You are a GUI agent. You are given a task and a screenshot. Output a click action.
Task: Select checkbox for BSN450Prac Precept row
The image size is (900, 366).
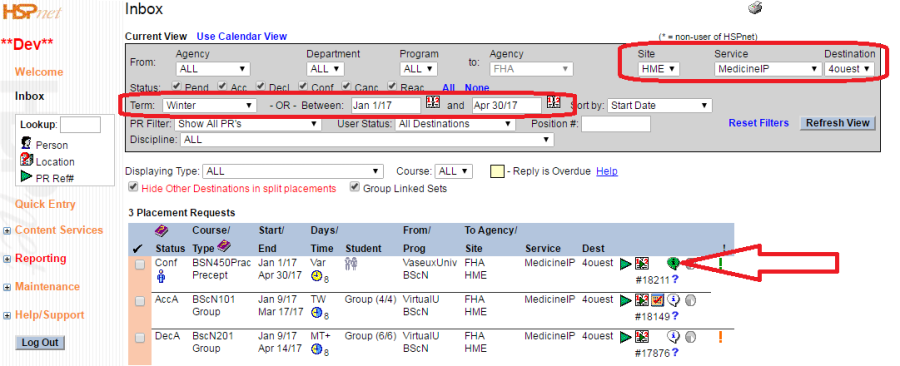click(139, 264)
